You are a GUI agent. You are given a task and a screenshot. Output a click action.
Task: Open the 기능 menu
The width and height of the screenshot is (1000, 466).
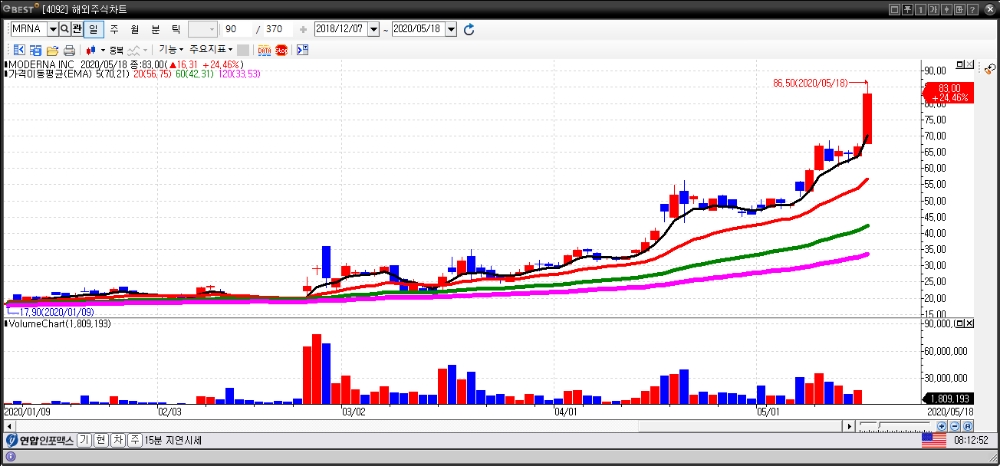[170, 49]
